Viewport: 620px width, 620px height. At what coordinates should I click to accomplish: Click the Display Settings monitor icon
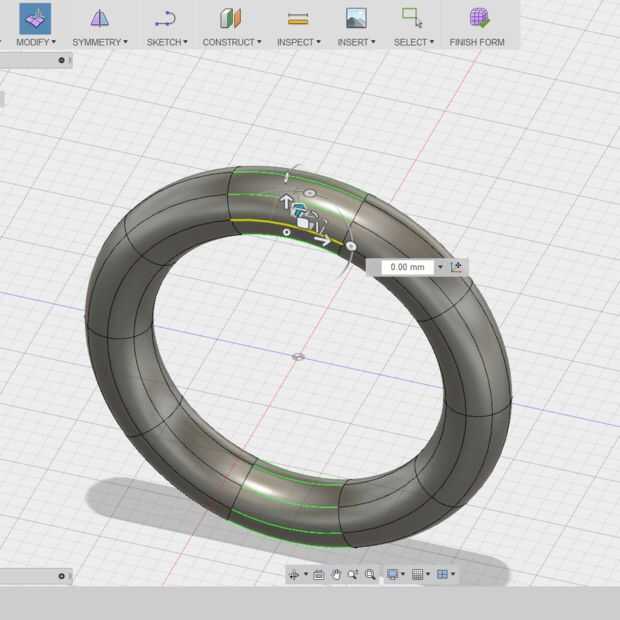point(392,574)
